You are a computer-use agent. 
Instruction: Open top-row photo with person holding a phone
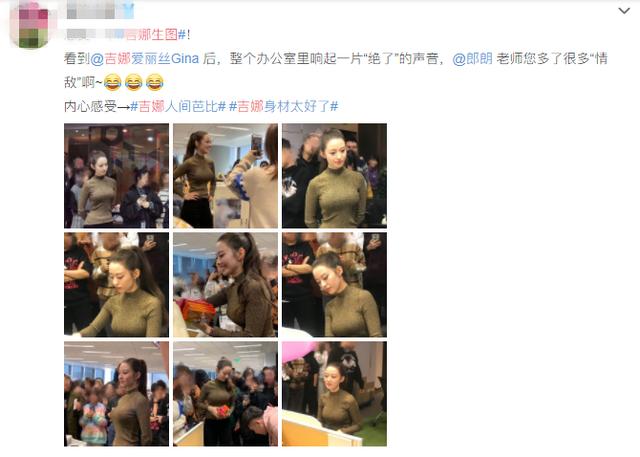click(x=225, y=175)
